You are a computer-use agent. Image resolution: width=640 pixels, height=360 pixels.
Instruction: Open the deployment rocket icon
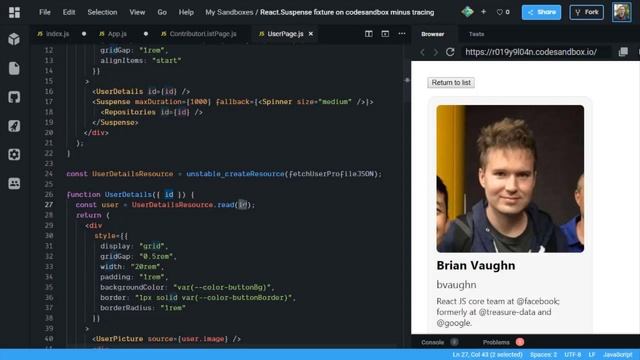(14, 126)
